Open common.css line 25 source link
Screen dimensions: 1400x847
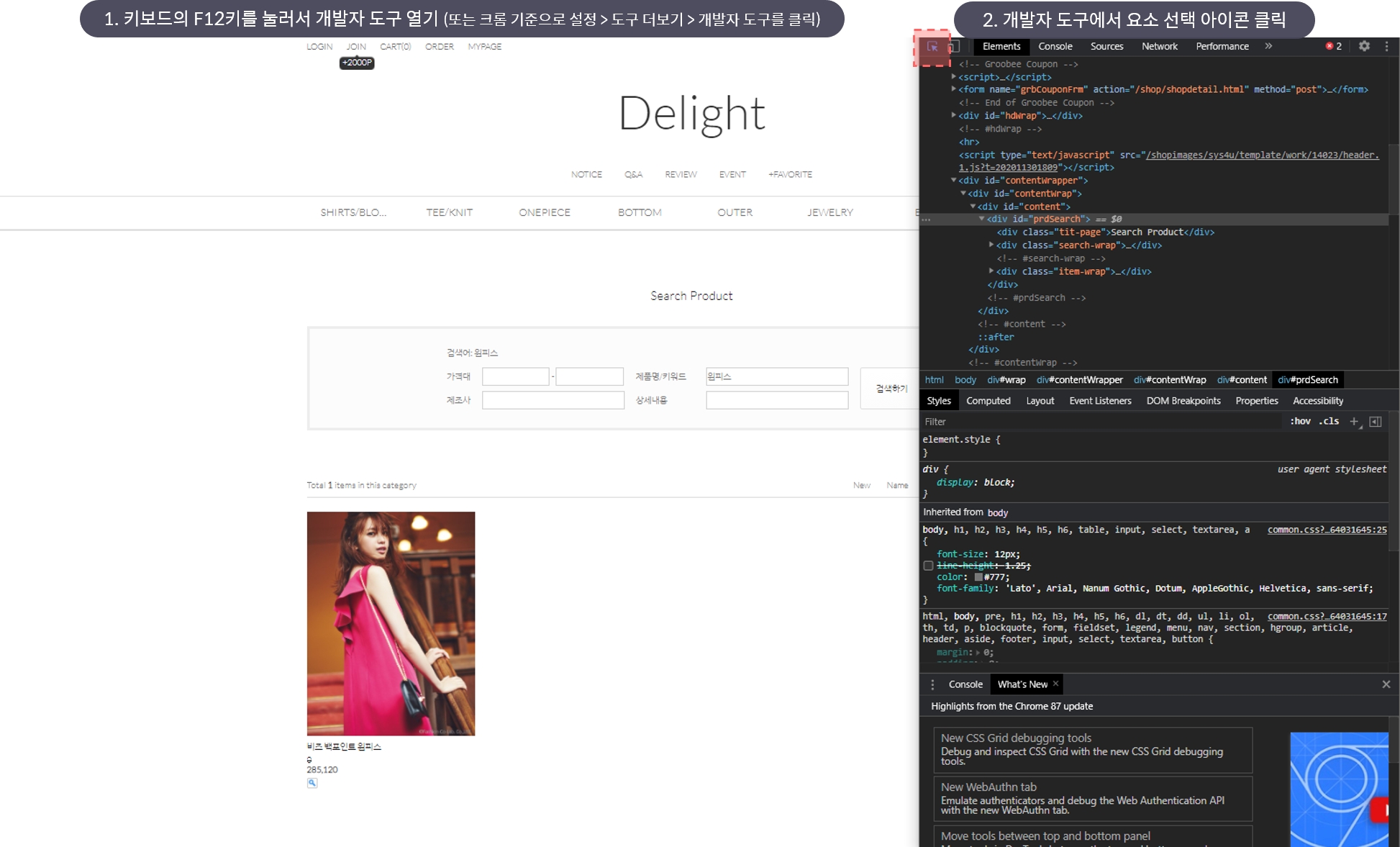[x=1327, y=530]
